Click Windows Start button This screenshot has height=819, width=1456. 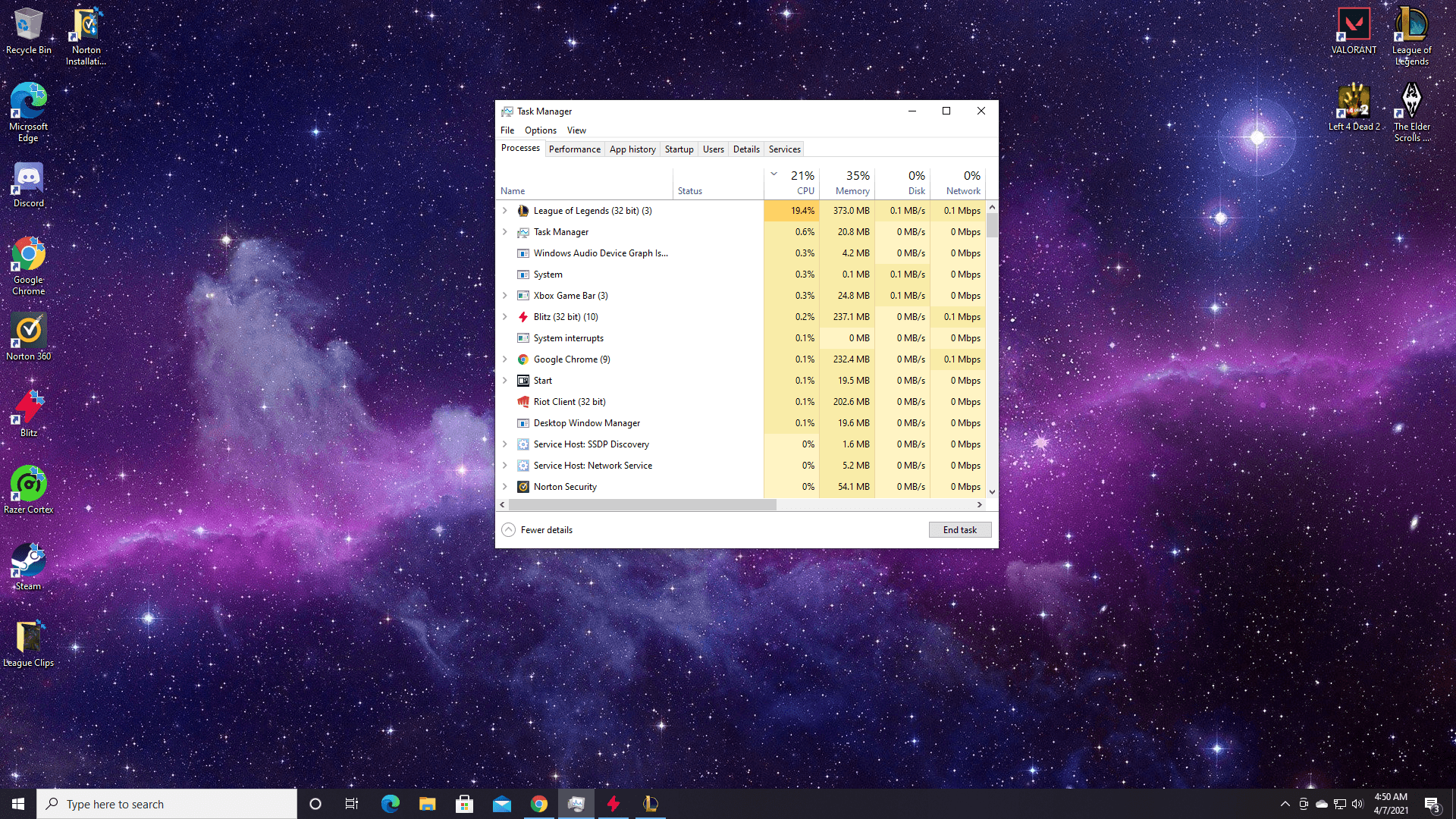point(18,804)
